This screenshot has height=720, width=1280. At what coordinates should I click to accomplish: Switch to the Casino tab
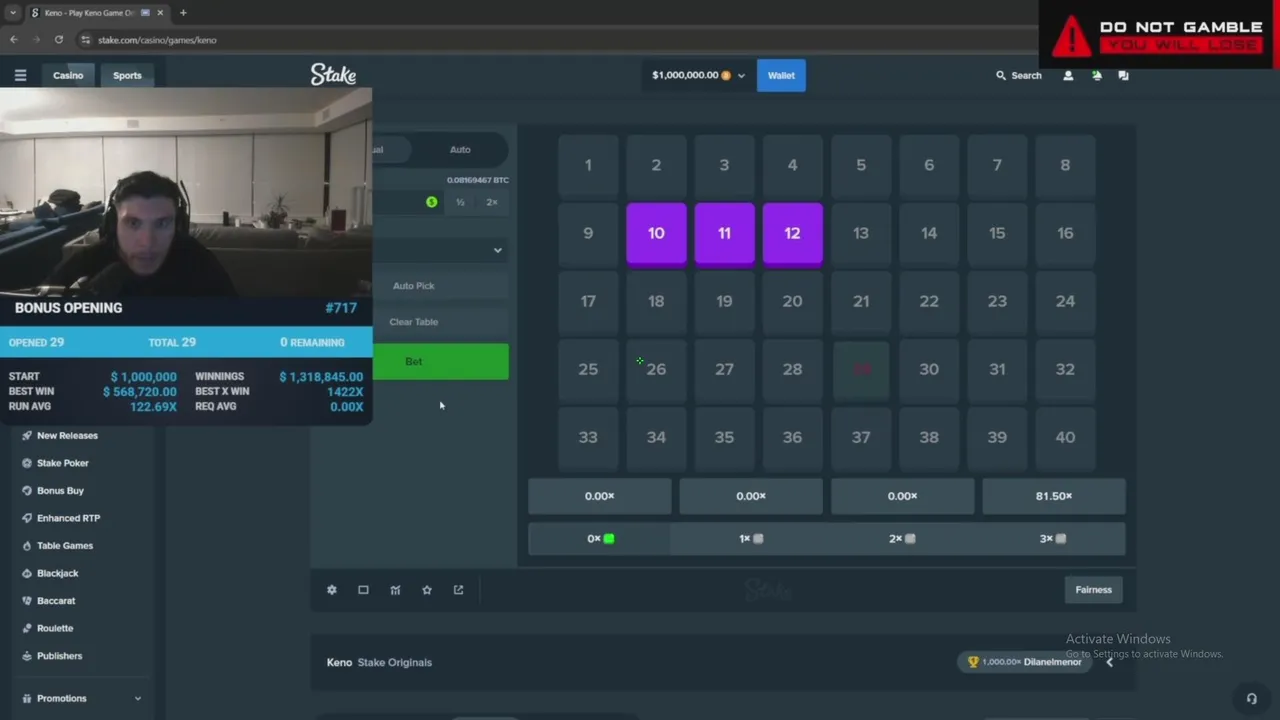pyautogui.click(x=68, y=75)
